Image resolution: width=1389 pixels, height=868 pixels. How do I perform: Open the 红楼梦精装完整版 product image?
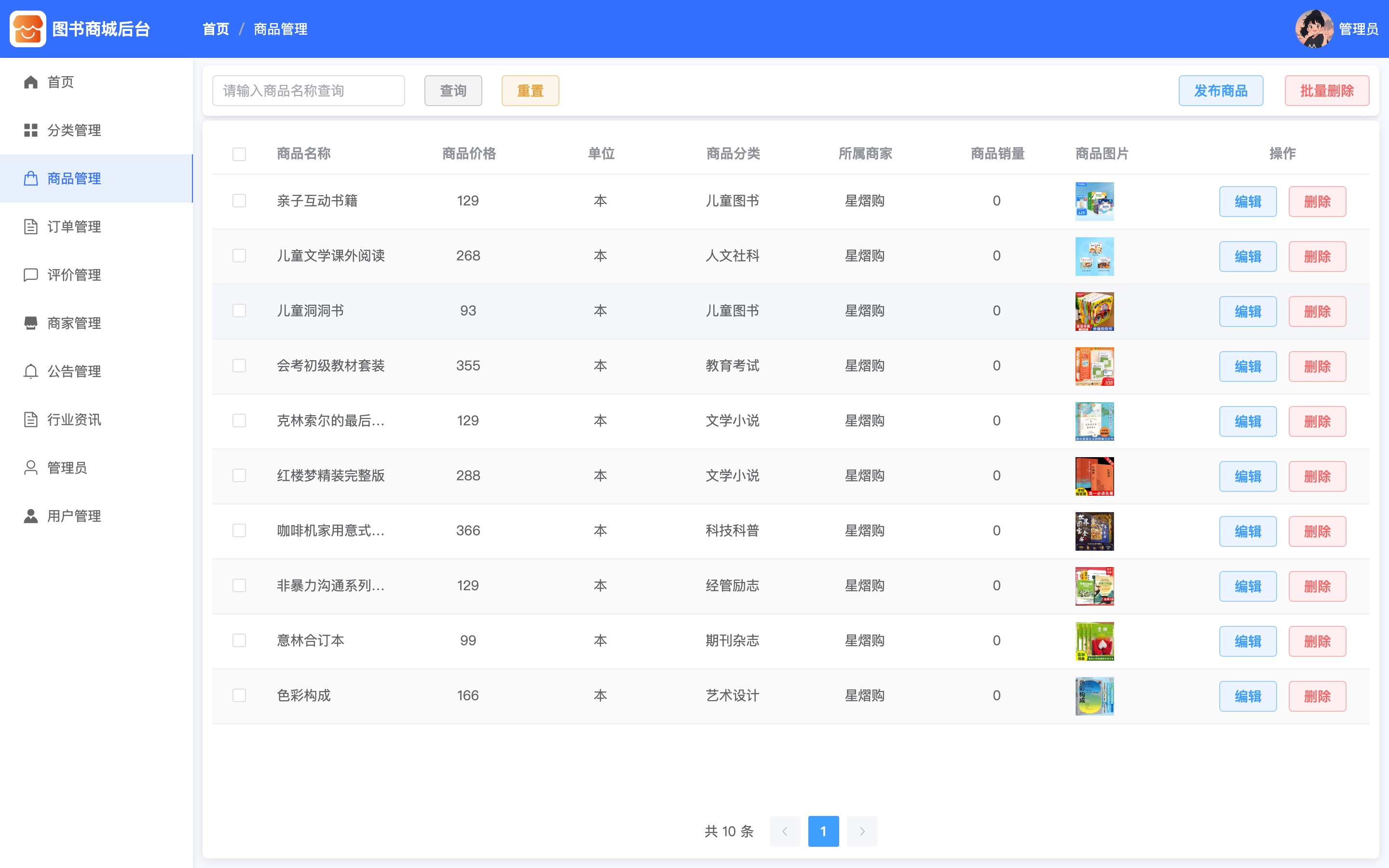tap(1094, 476)
